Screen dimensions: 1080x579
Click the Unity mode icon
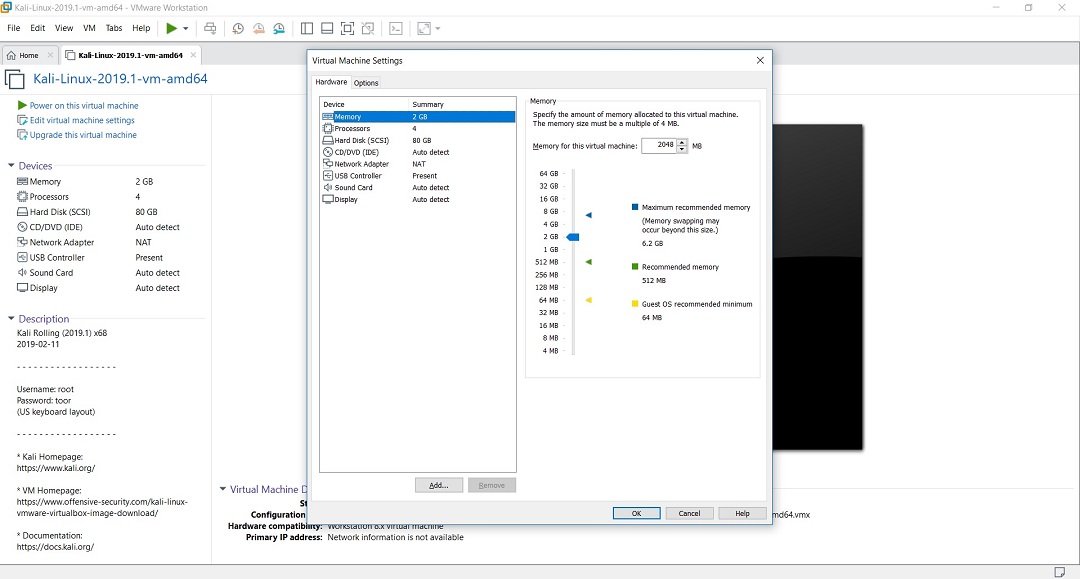(x=368, y=28)
